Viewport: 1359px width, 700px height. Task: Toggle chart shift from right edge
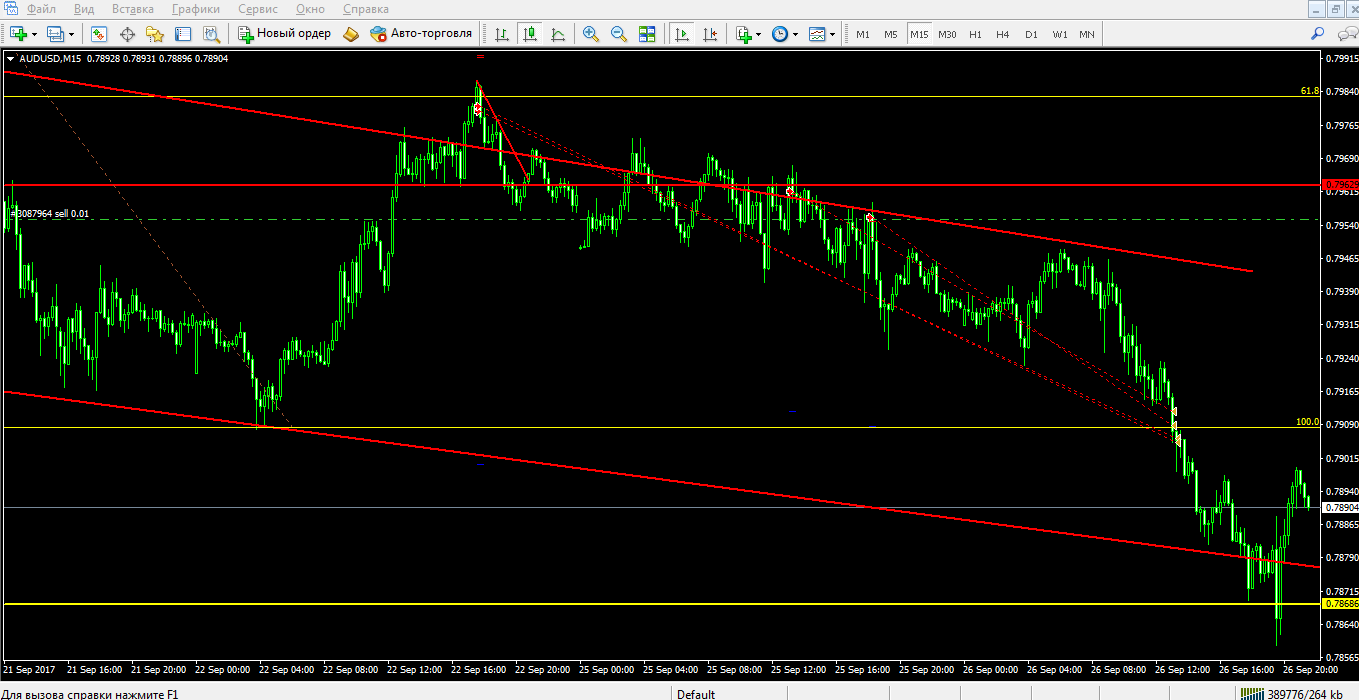click(710, 34)
